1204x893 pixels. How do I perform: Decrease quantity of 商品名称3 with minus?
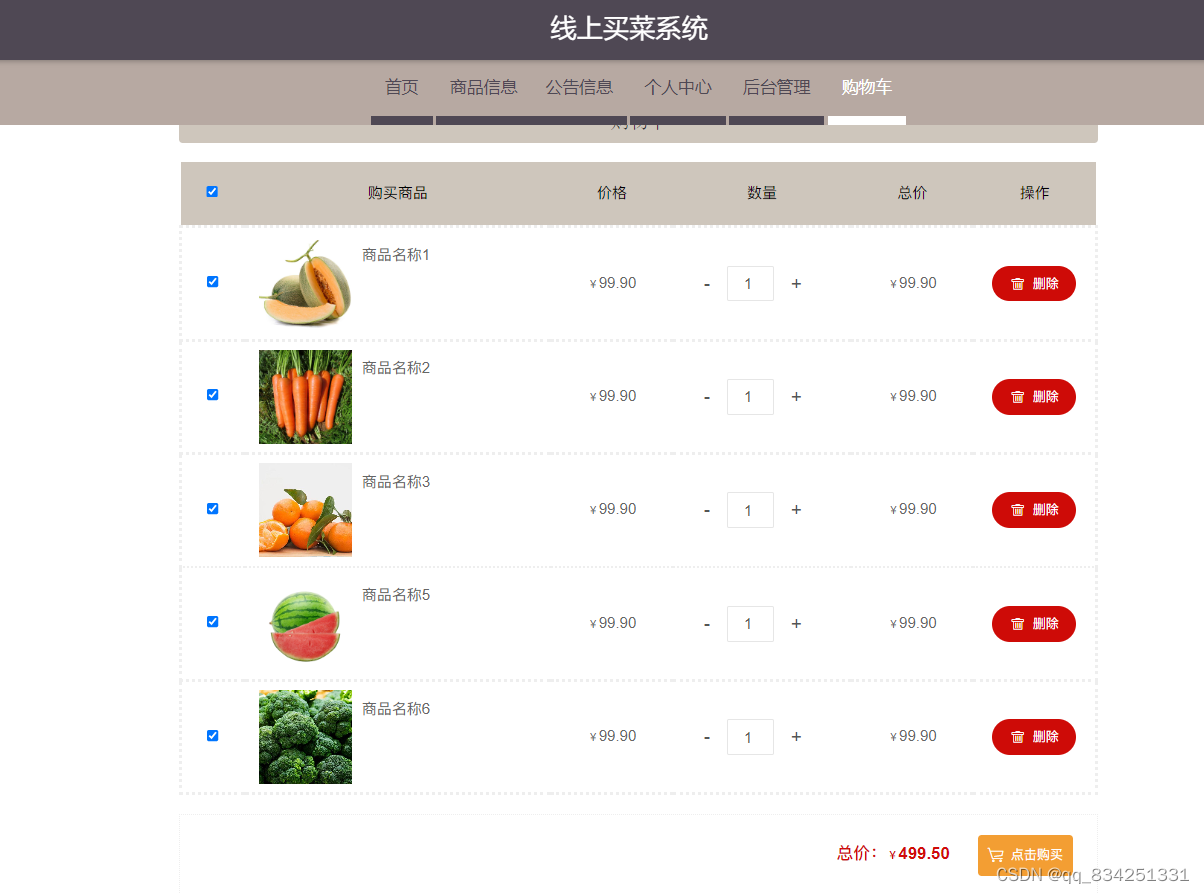(707, 510)
